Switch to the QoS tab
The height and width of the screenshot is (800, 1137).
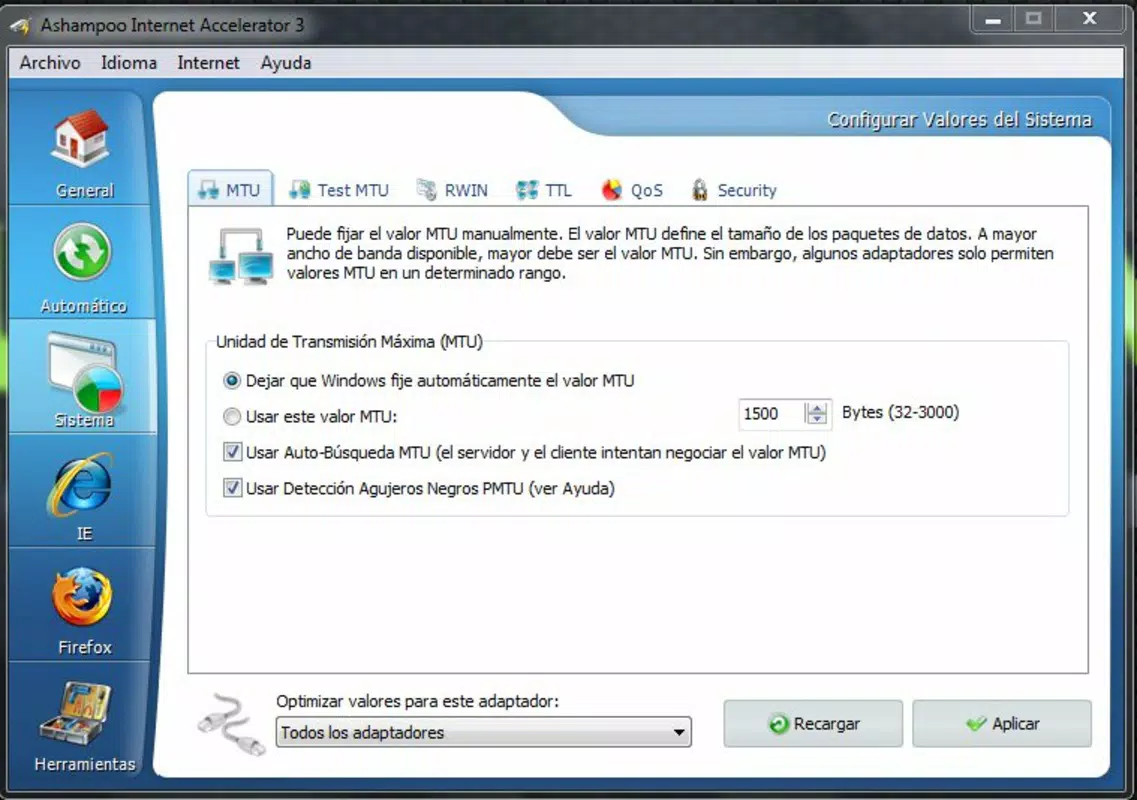coord(632,190)
